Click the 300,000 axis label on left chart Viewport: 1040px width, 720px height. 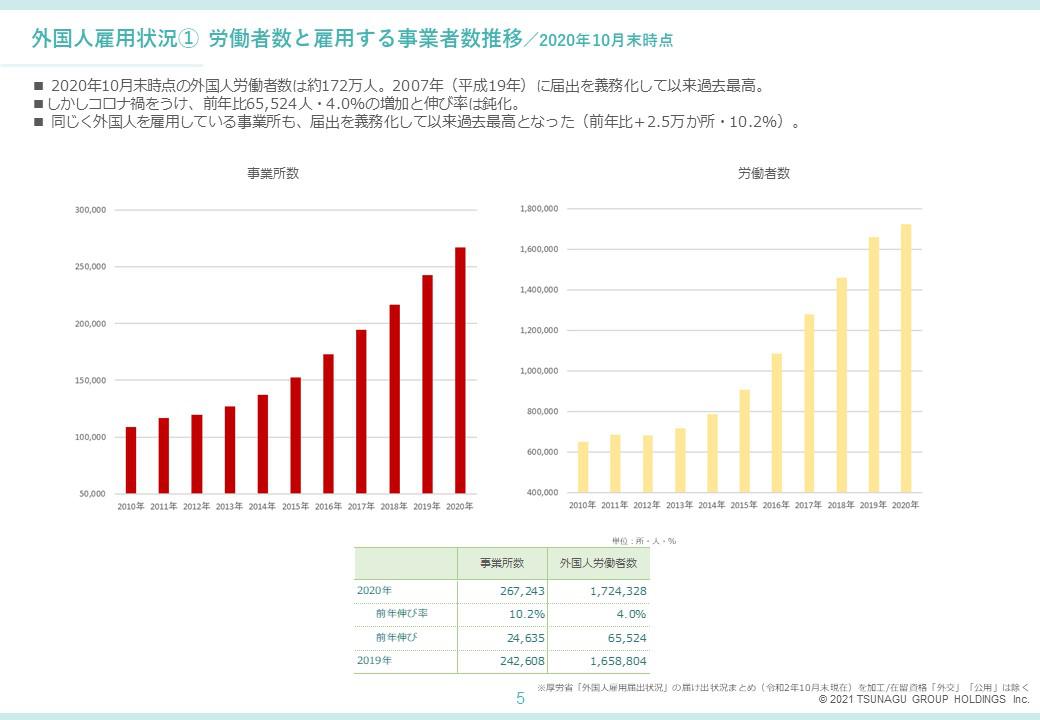coord(90,210)
